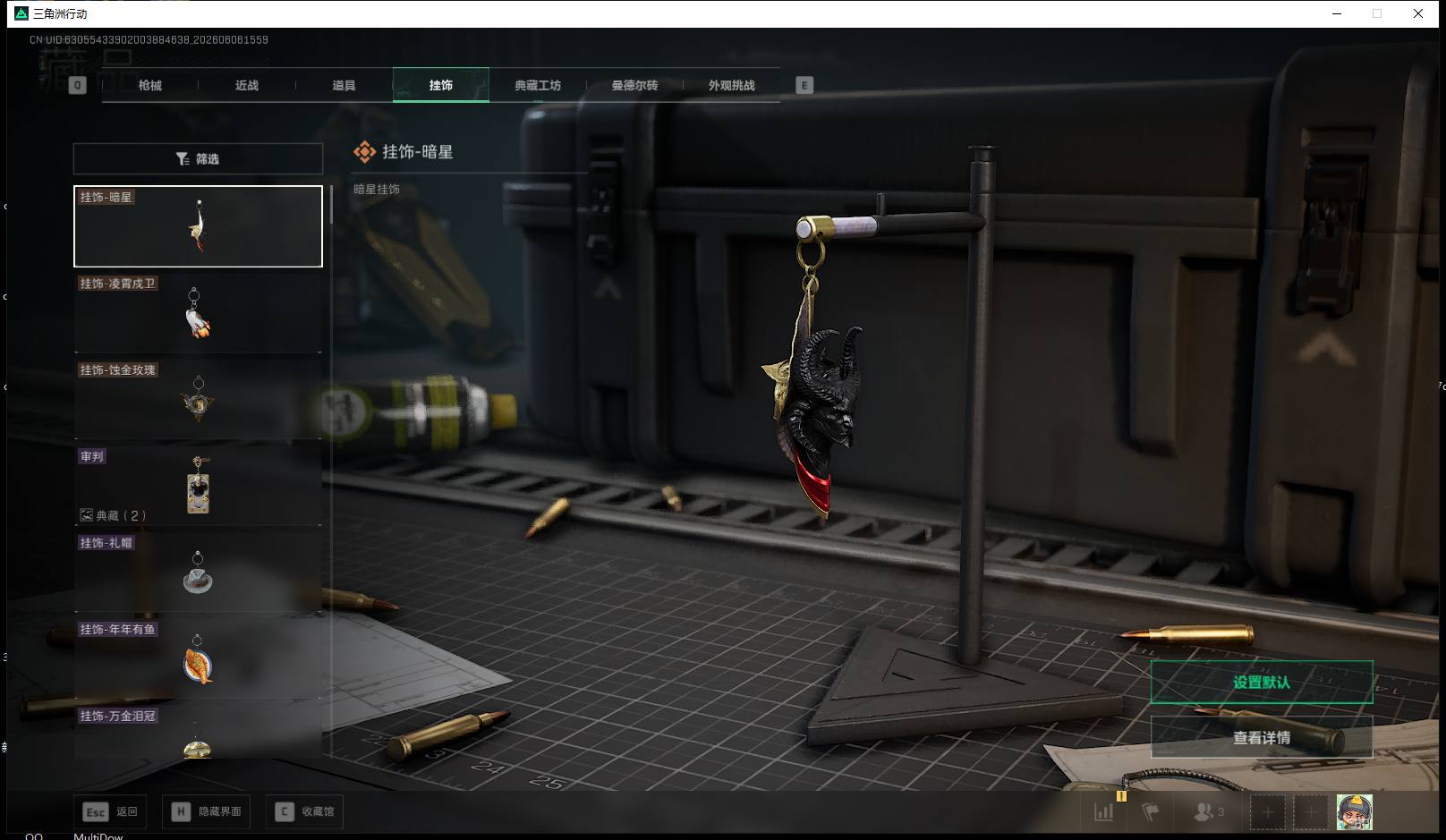Select the 挂饰-年年有鱼 fish charm
The width and height of the screenshot is (1446, 840).
[198, 658]
